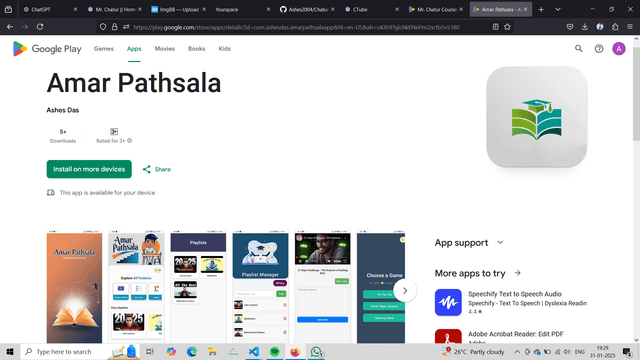Click the Share icon link
Viewport: 640px width, 360px height.
click(157, 169)
